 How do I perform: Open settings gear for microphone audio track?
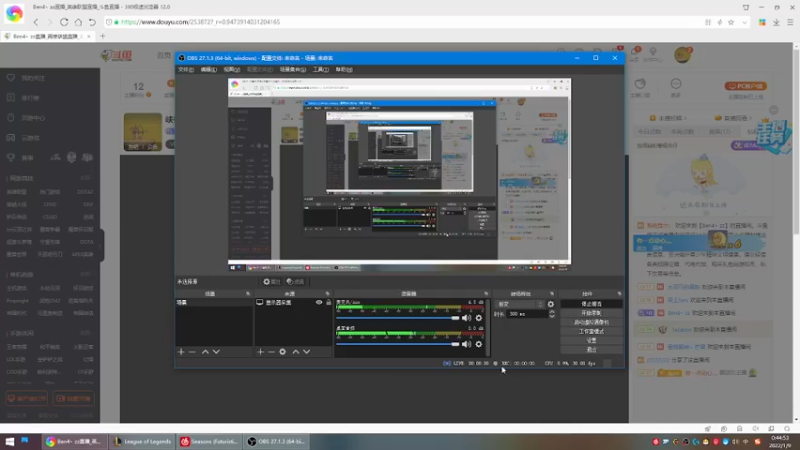(x=478, y=318)
